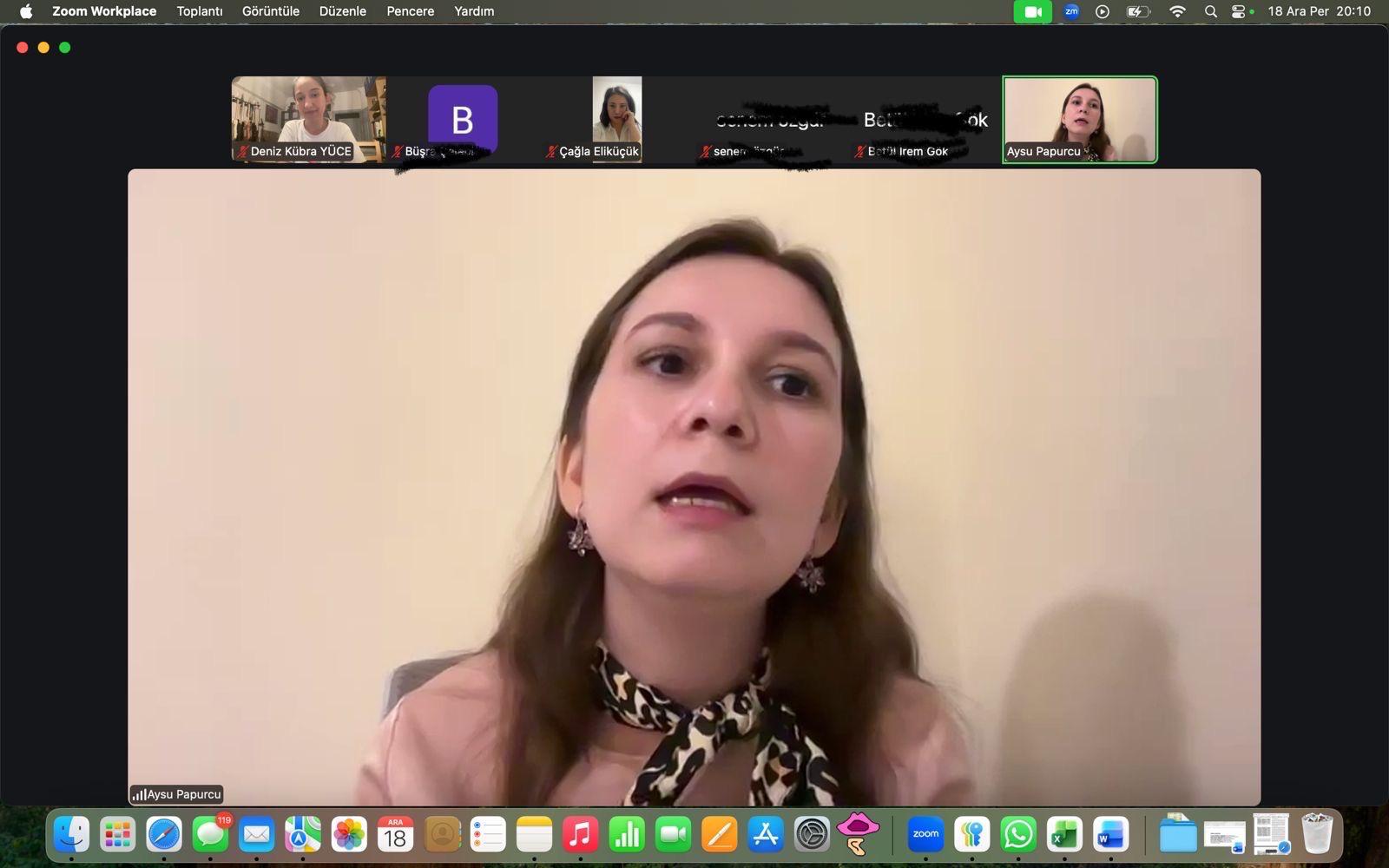Click the battery status icon

click(x=1137, y=11)
